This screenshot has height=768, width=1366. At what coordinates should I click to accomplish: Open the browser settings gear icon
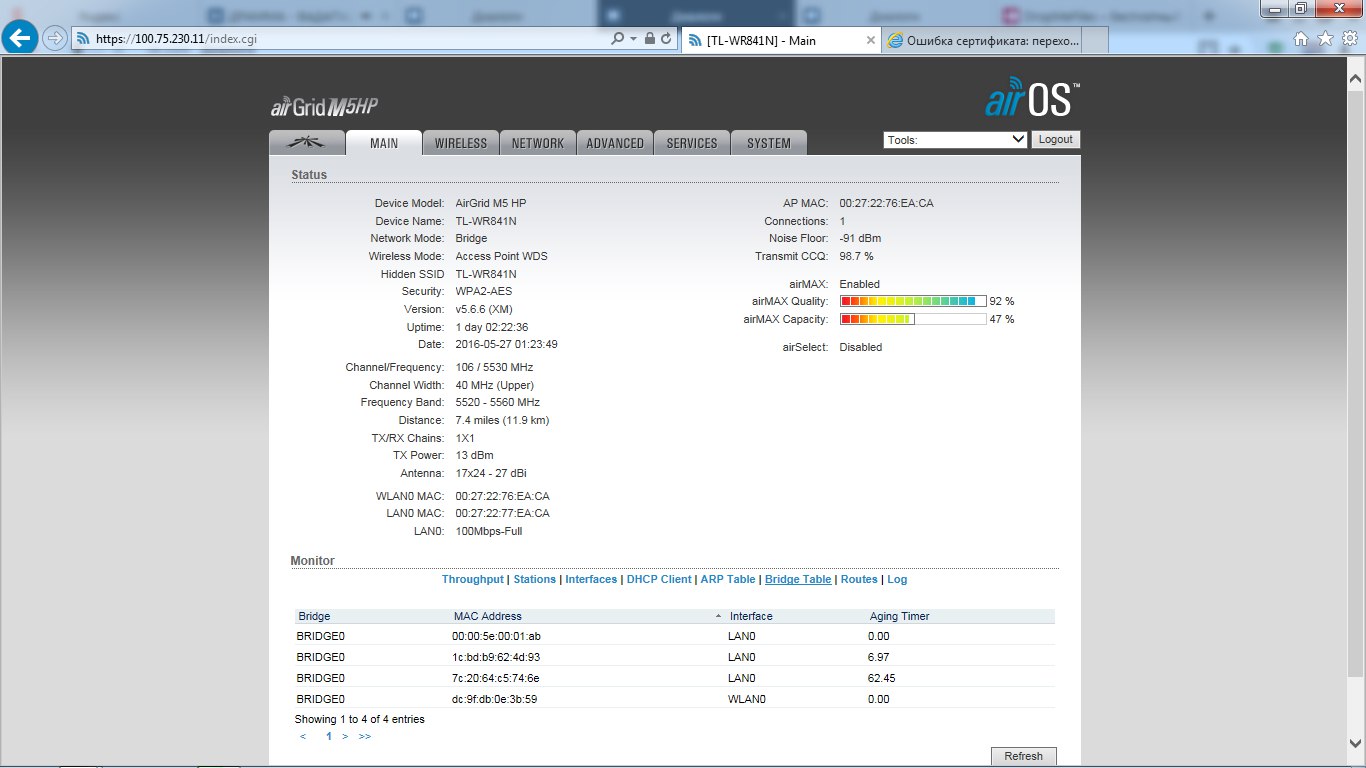pyautogui.click(x=1349, y=38)
